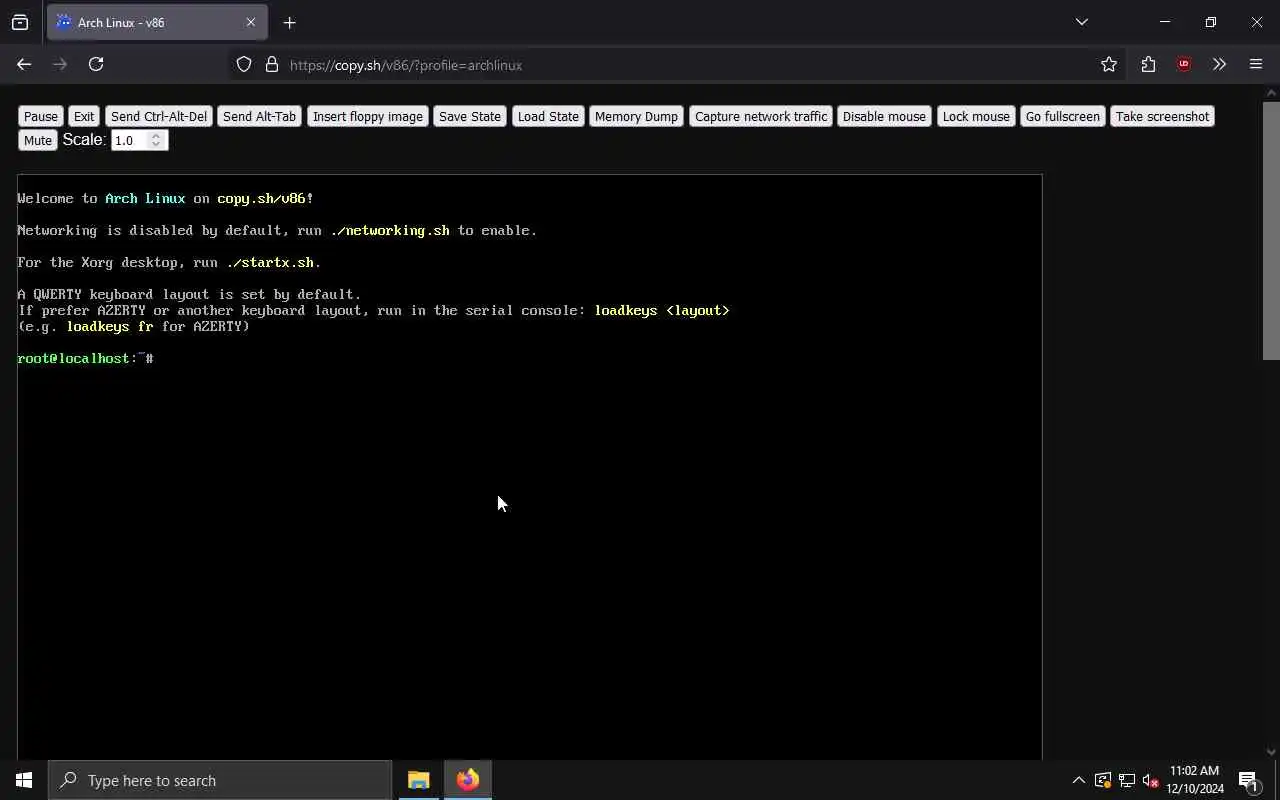Open the Extensions puzzle icon
1280x800 pixels.
point(1148,64)
